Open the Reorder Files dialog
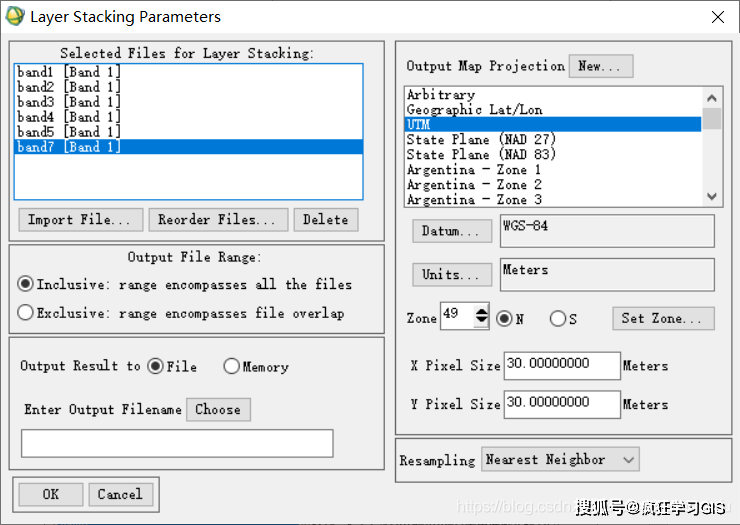The height and width of the screenshot is (525, 740). (x=218, y=220)
